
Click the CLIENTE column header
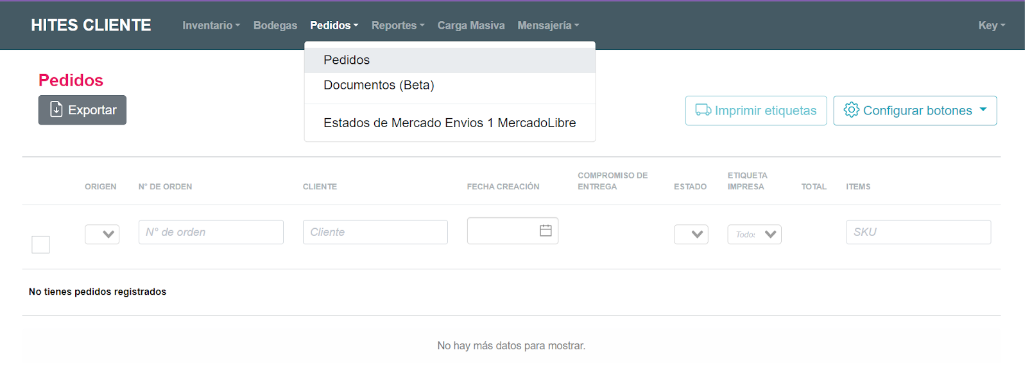320,187
